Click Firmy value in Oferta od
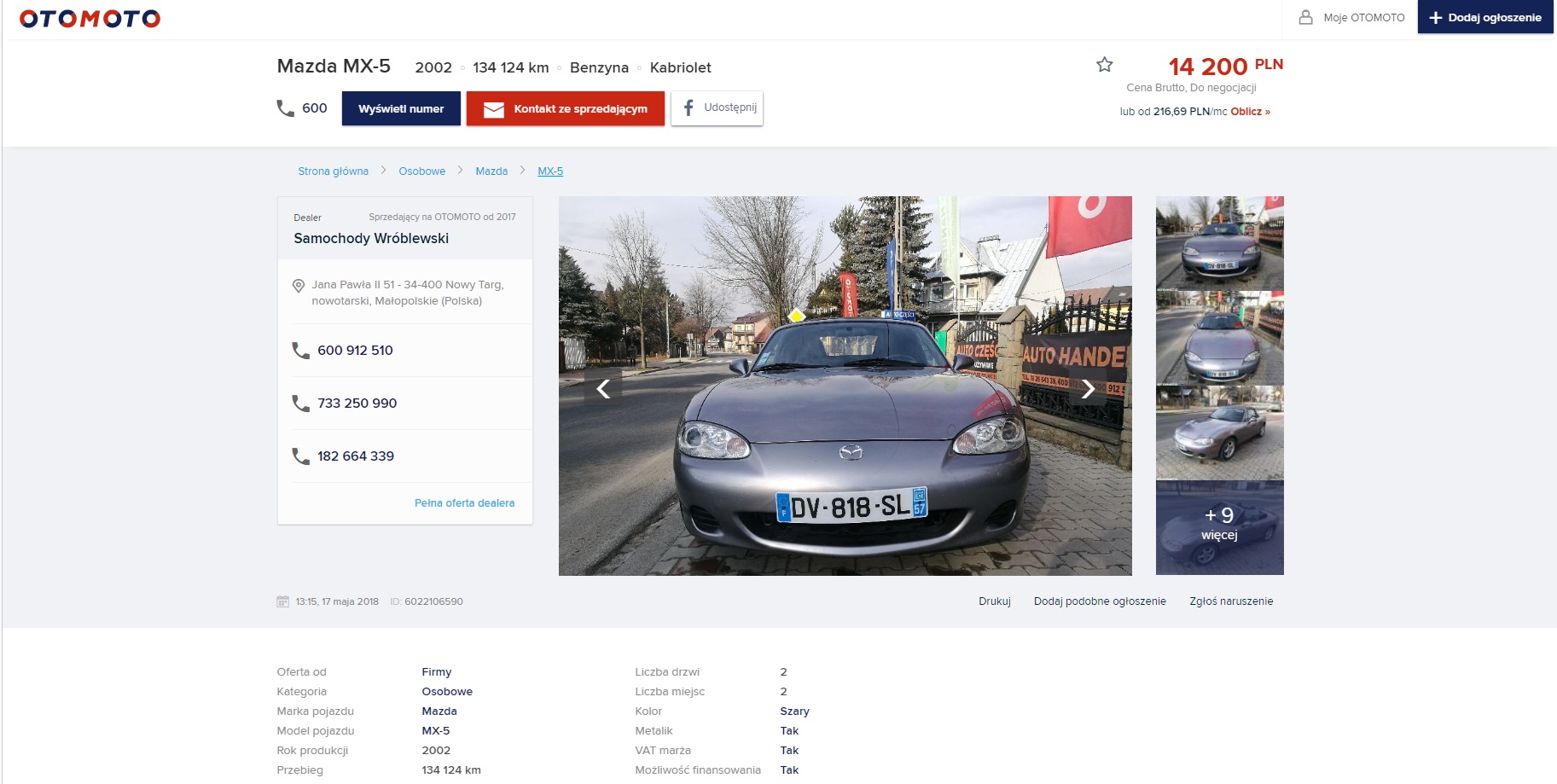The height and width of the screenshot is (784, 1557). coord(437,672)
